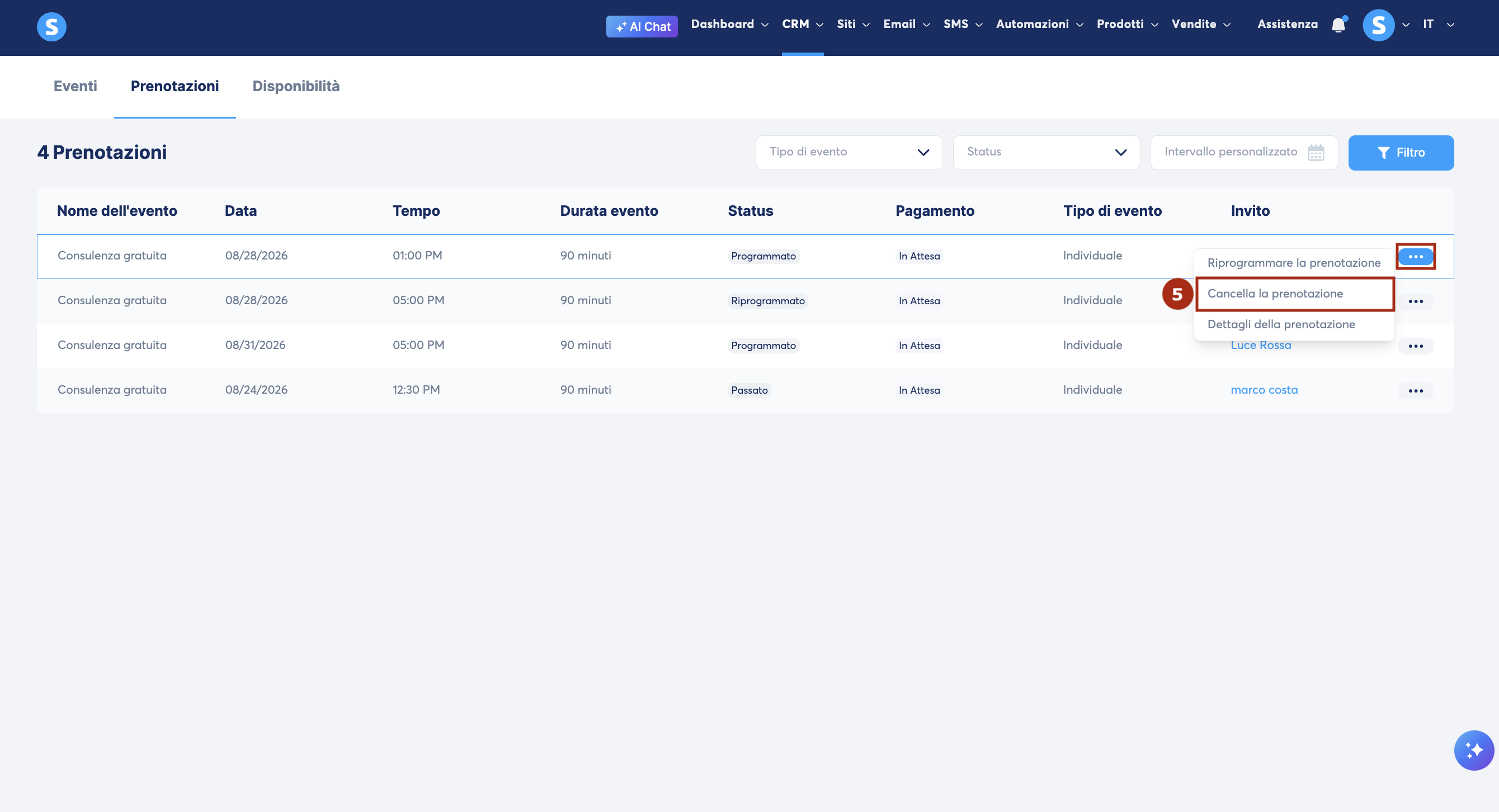Viewport: 1499px width, 812px height.
Task: Select the Prenotazioni tab
Action: [x=175, y=86]
